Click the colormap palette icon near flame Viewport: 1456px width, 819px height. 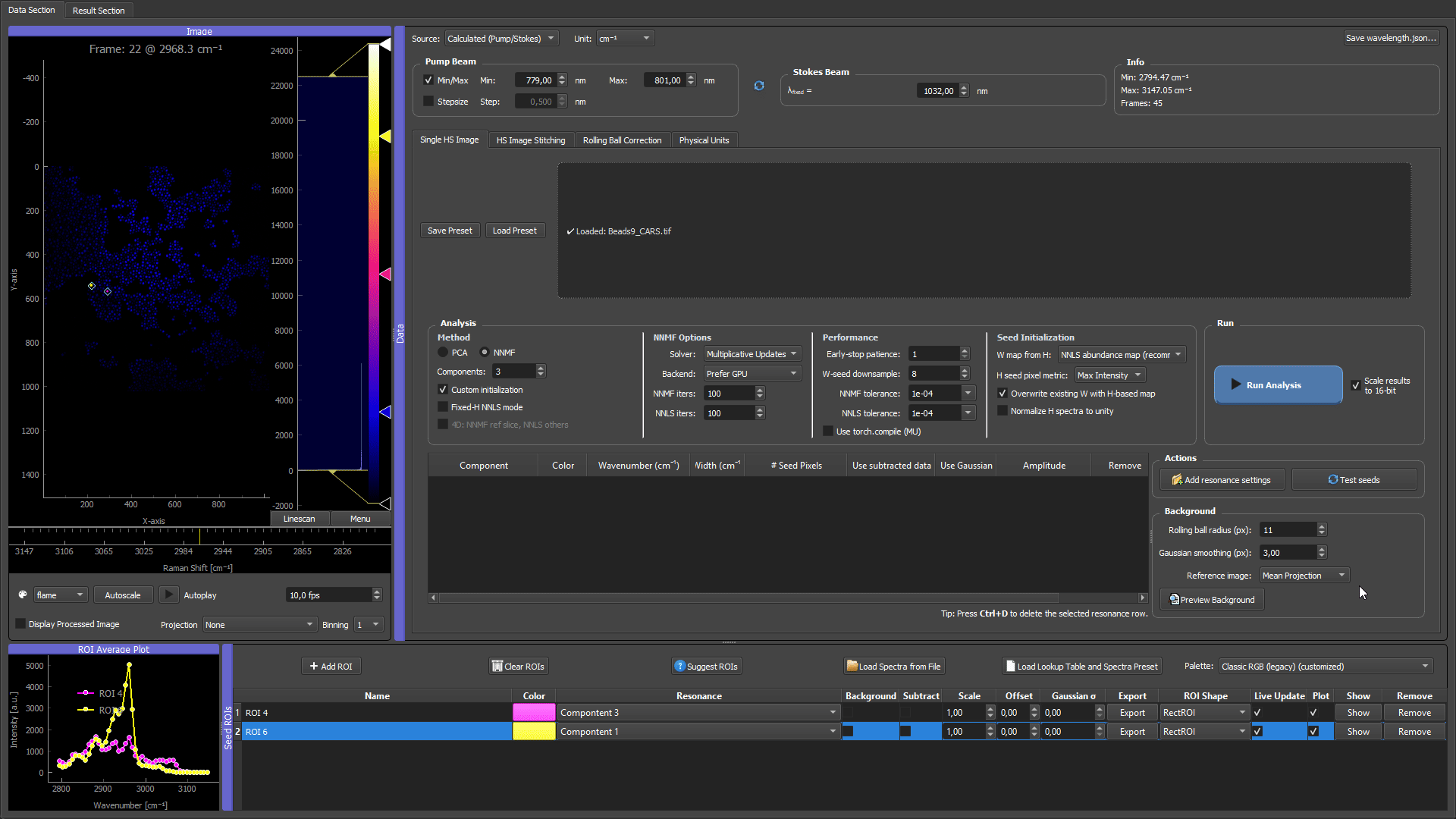point(23,595)
